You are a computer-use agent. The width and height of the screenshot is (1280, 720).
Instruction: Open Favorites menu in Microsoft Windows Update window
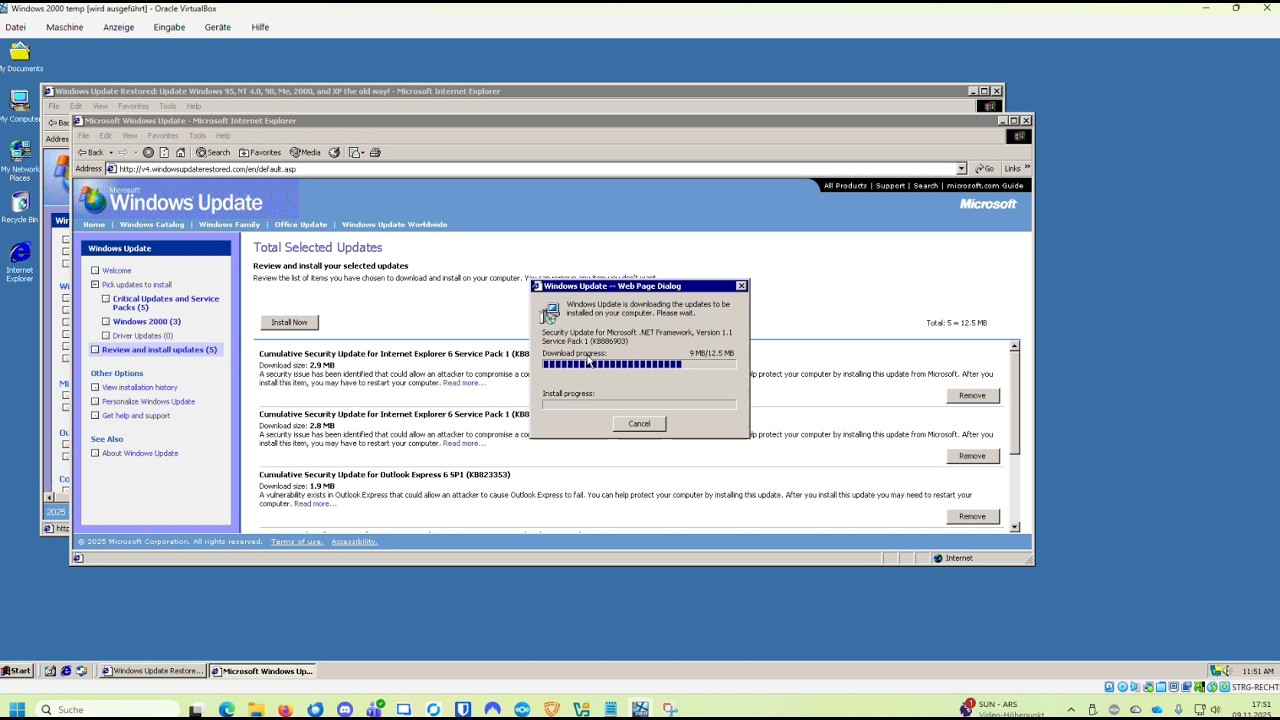[162, 135]
